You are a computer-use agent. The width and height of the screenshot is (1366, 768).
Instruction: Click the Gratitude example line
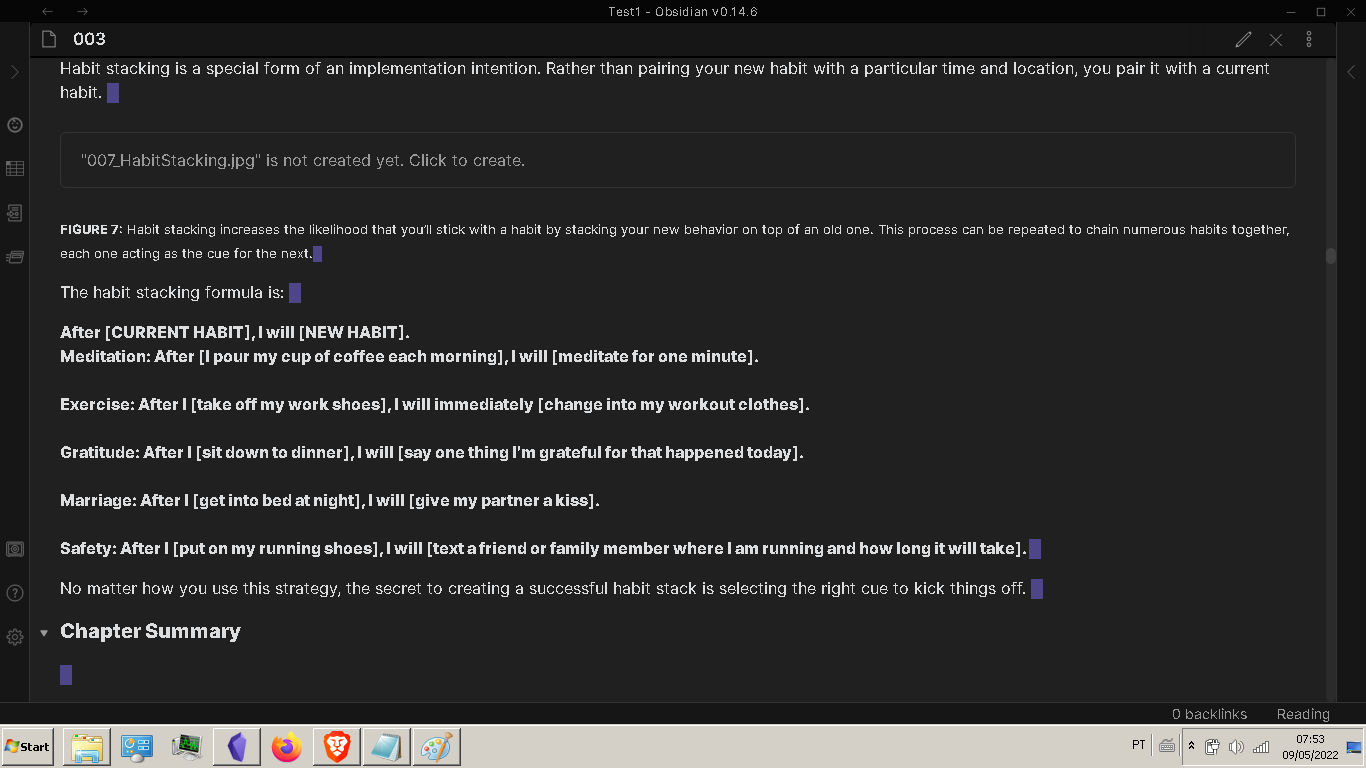point(432,452)
